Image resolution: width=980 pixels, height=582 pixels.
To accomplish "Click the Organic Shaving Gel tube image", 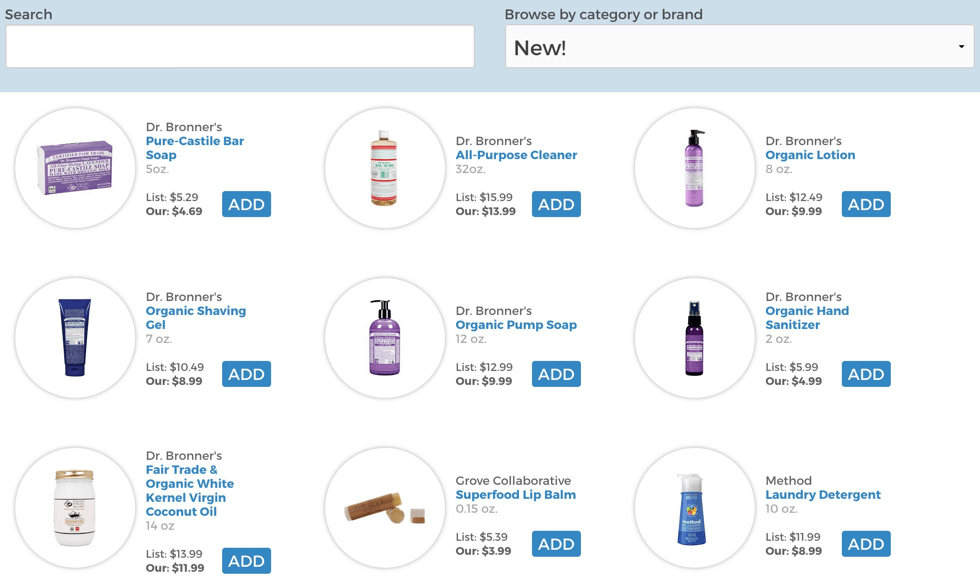I will pos(75,338).
